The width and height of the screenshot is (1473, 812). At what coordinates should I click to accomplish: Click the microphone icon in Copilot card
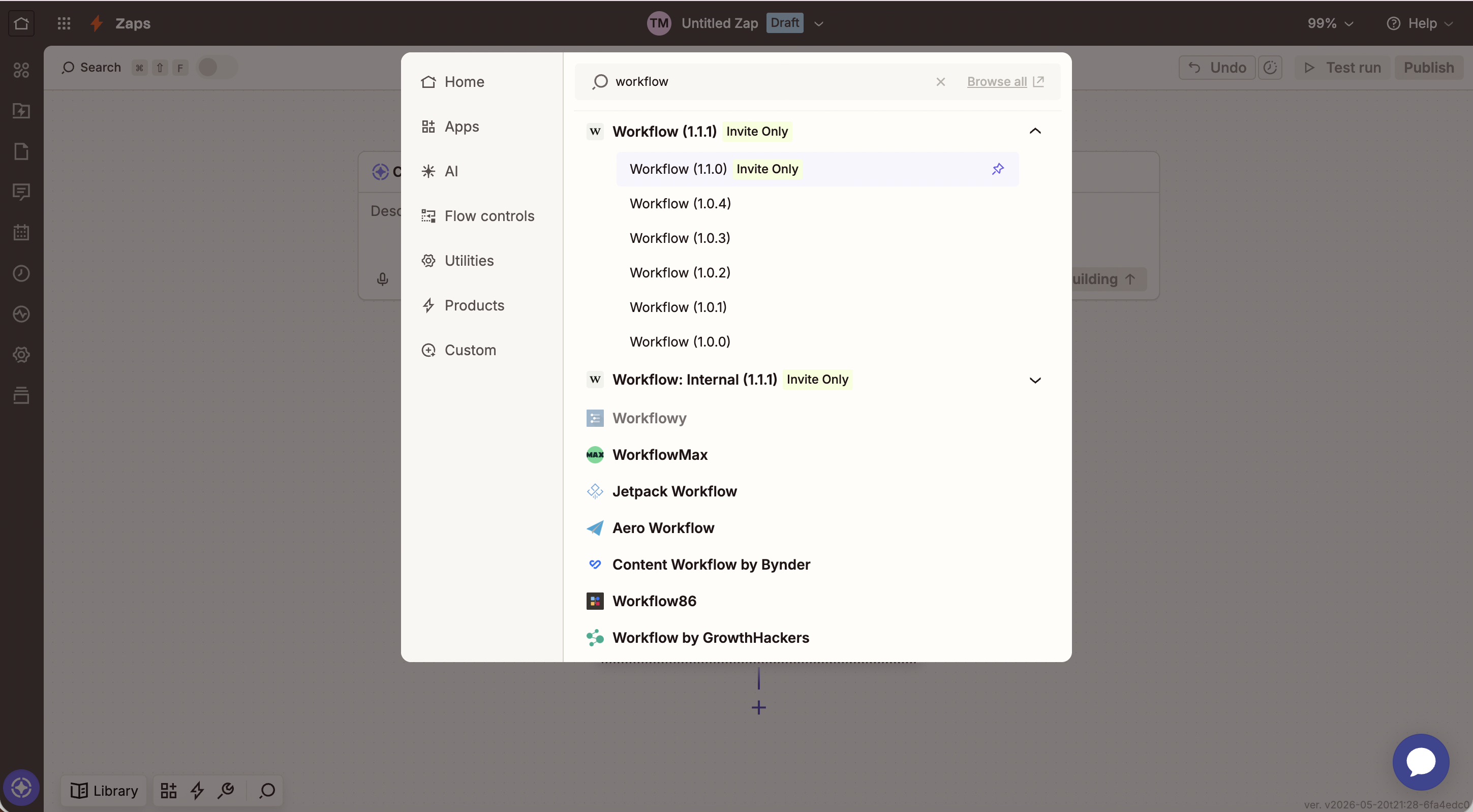coord(383,279)
